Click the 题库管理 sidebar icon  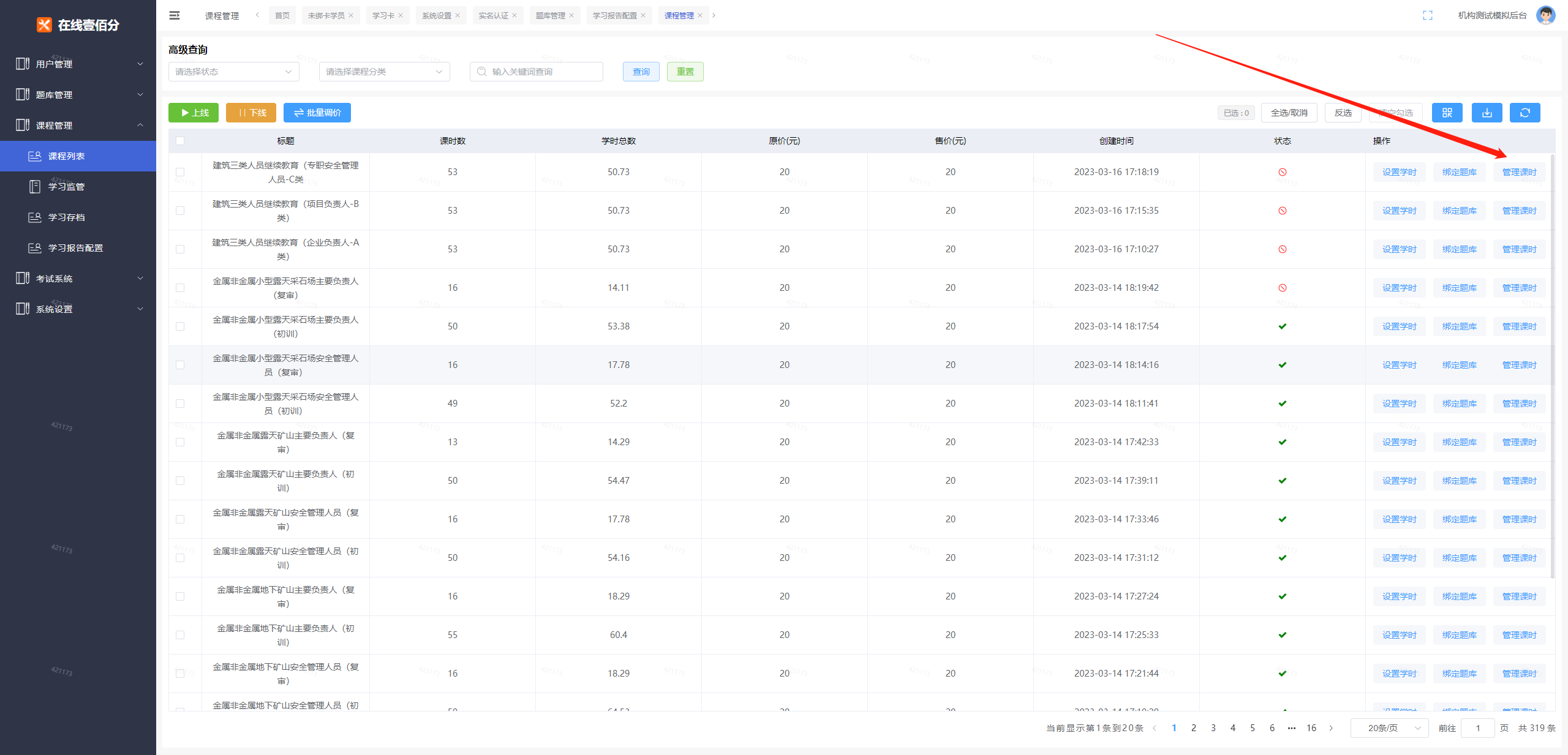tap(23, 94)
